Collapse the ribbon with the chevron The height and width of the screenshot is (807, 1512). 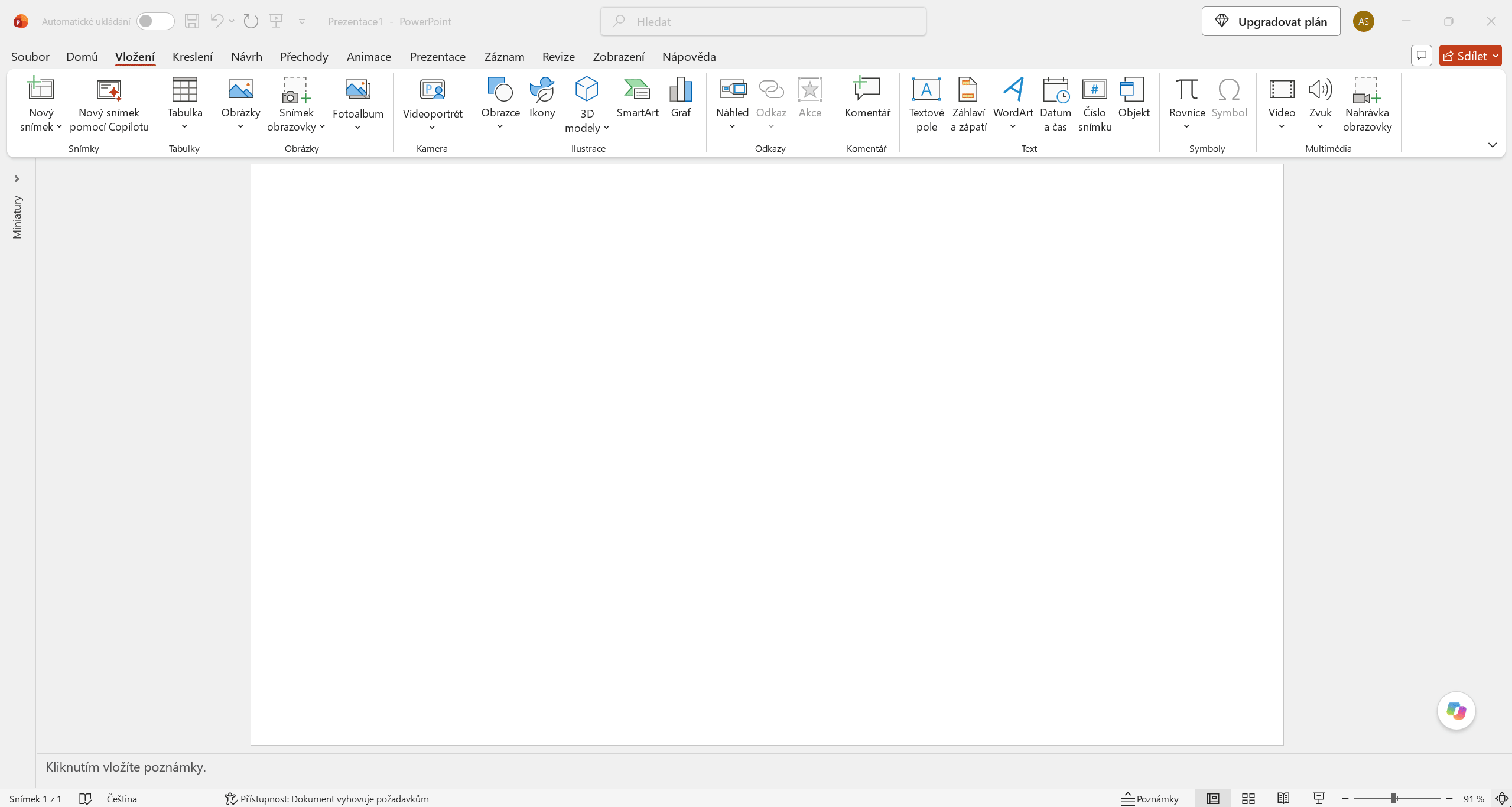[1493, 145]
